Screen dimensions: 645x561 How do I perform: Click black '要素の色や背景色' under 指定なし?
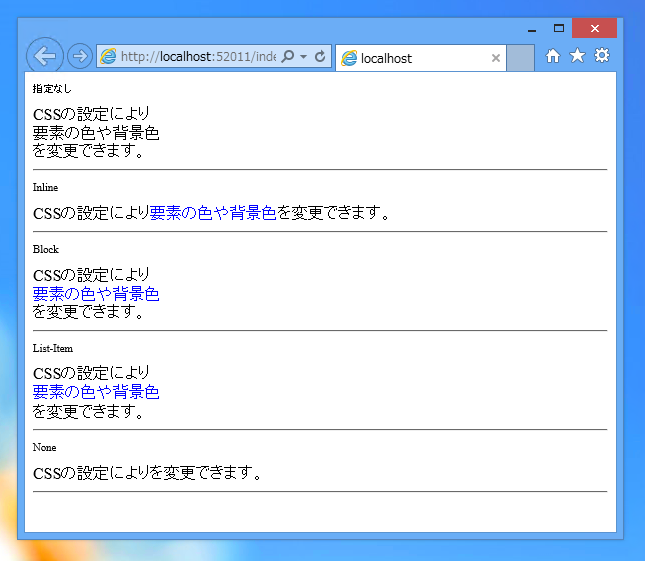[x=96, y=133]
